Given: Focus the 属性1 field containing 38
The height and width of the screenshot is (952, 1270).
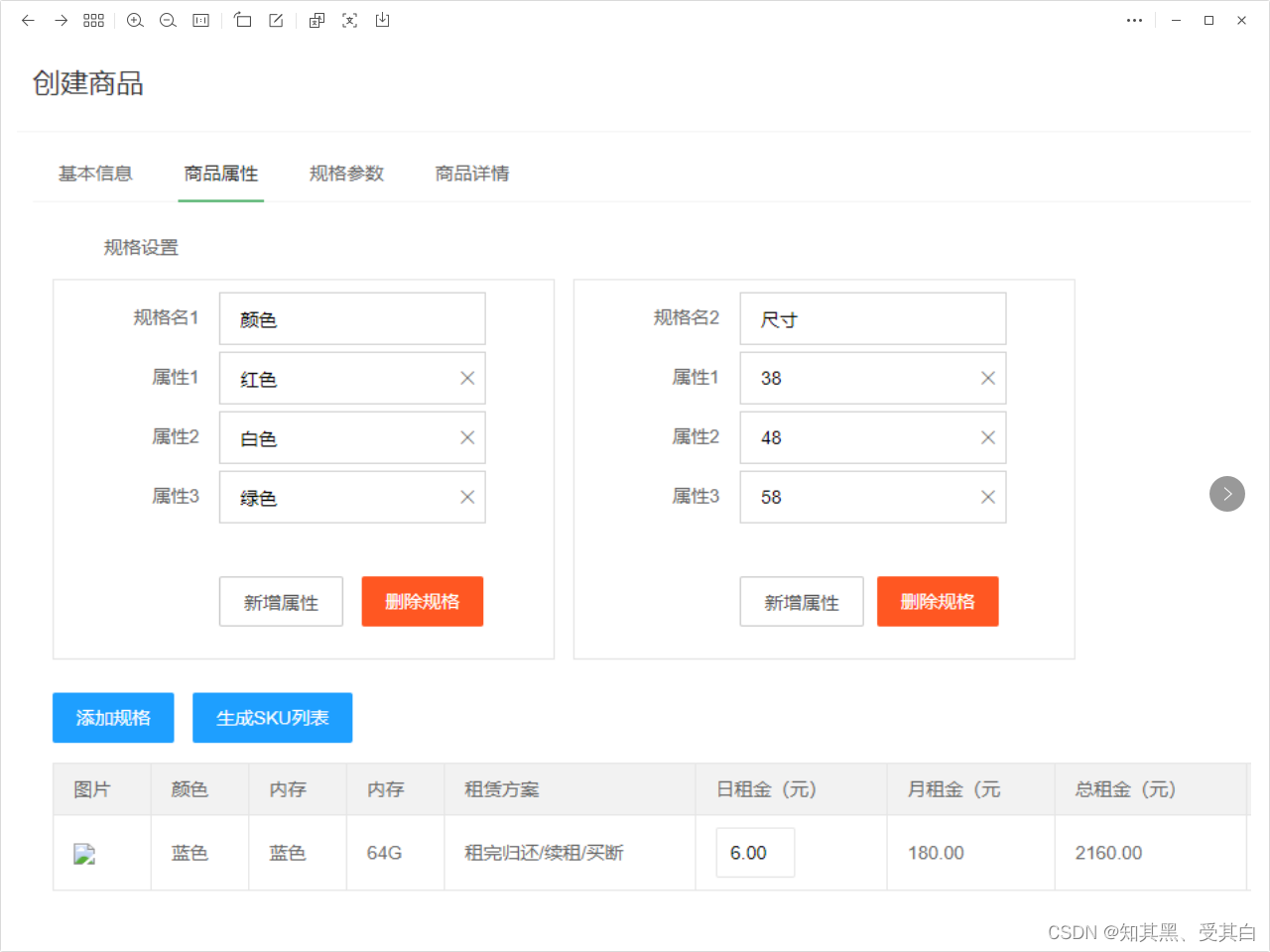Looking at the screenshot, I should pos(873,378).
